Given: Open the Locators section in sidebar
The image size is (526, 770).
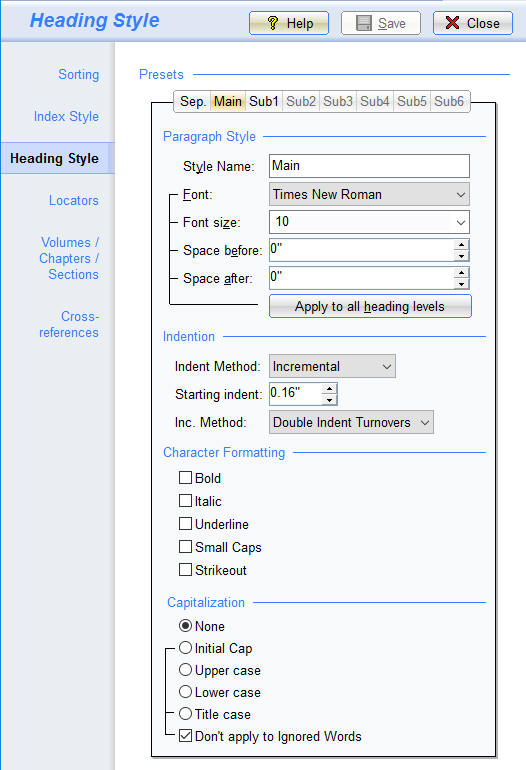Looking at the screenshot, I should 74,200.
